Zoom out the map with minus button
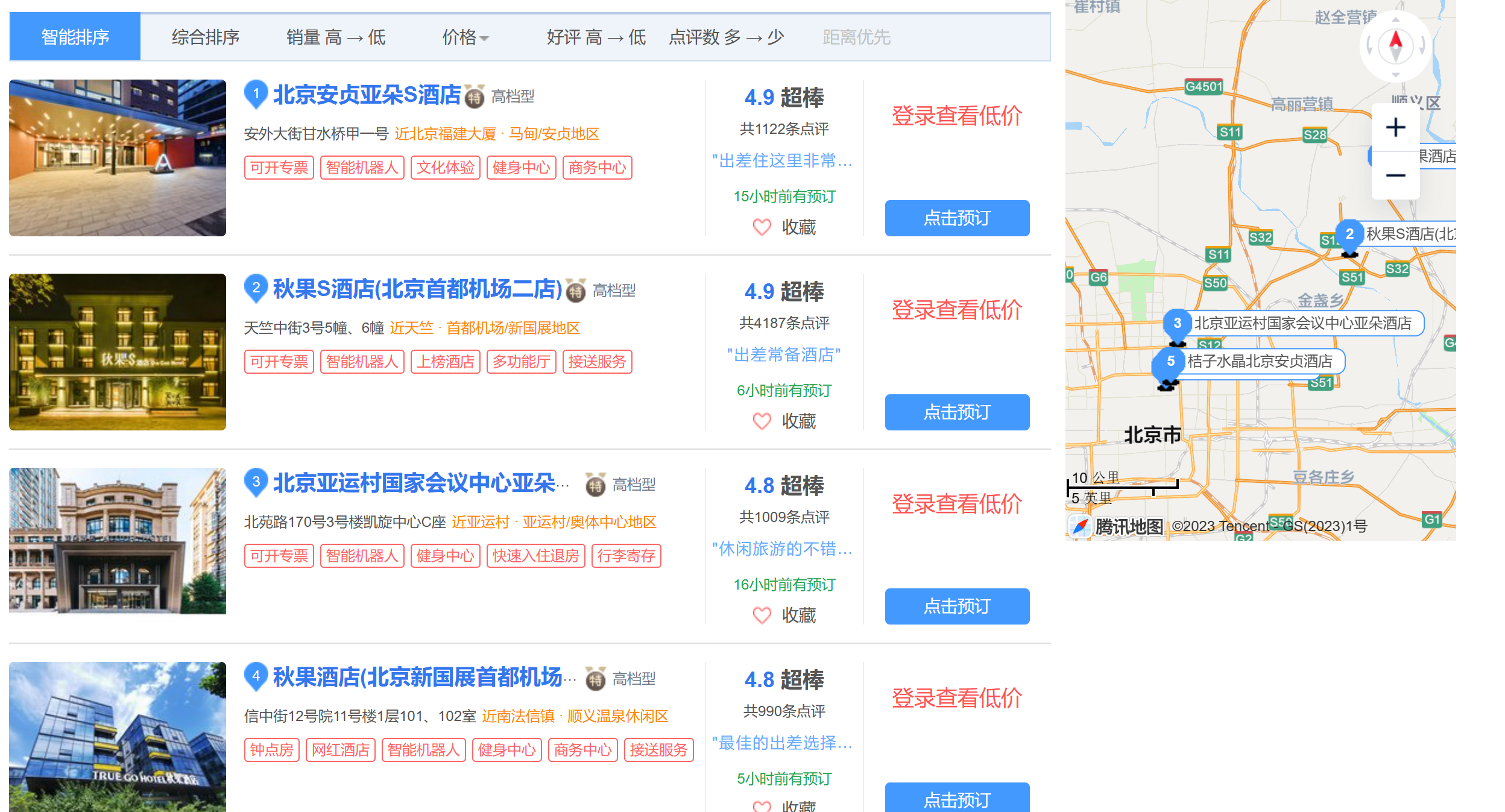The width and height of the screenshot is (1505, 812). point(1395,175)
